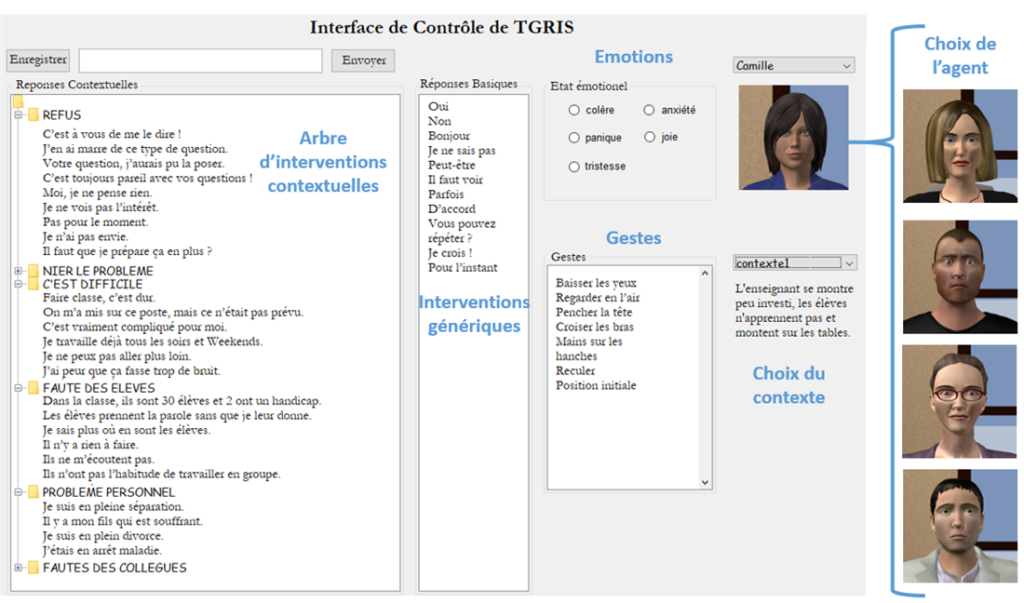The width and height of the screenshot is (1024, 603).
Task: Click the NIER LE PROBLEME folder icon
Action: (x=33, y=270)
